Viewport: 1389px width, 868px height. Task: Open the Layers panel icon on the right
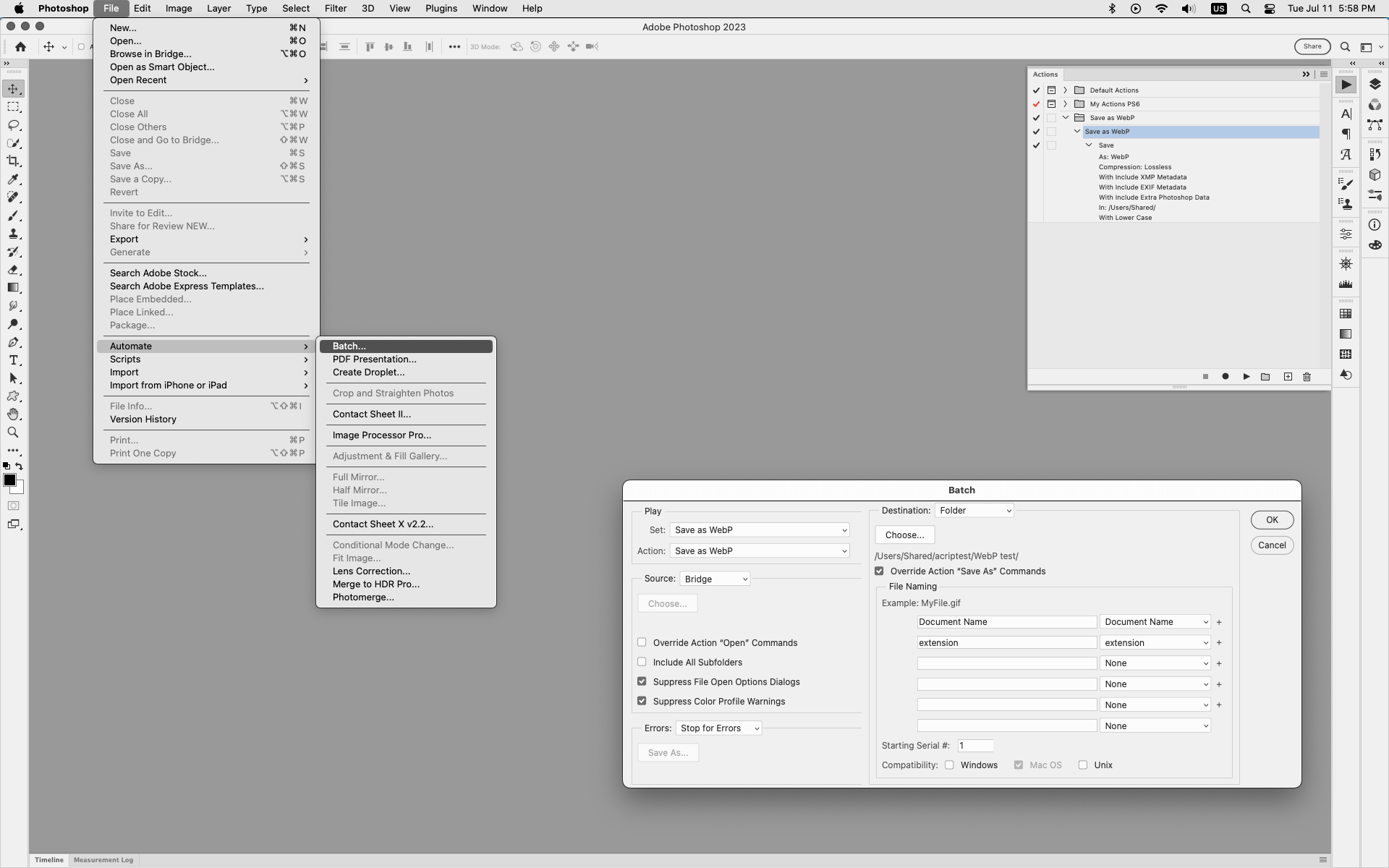(1375, 84)
